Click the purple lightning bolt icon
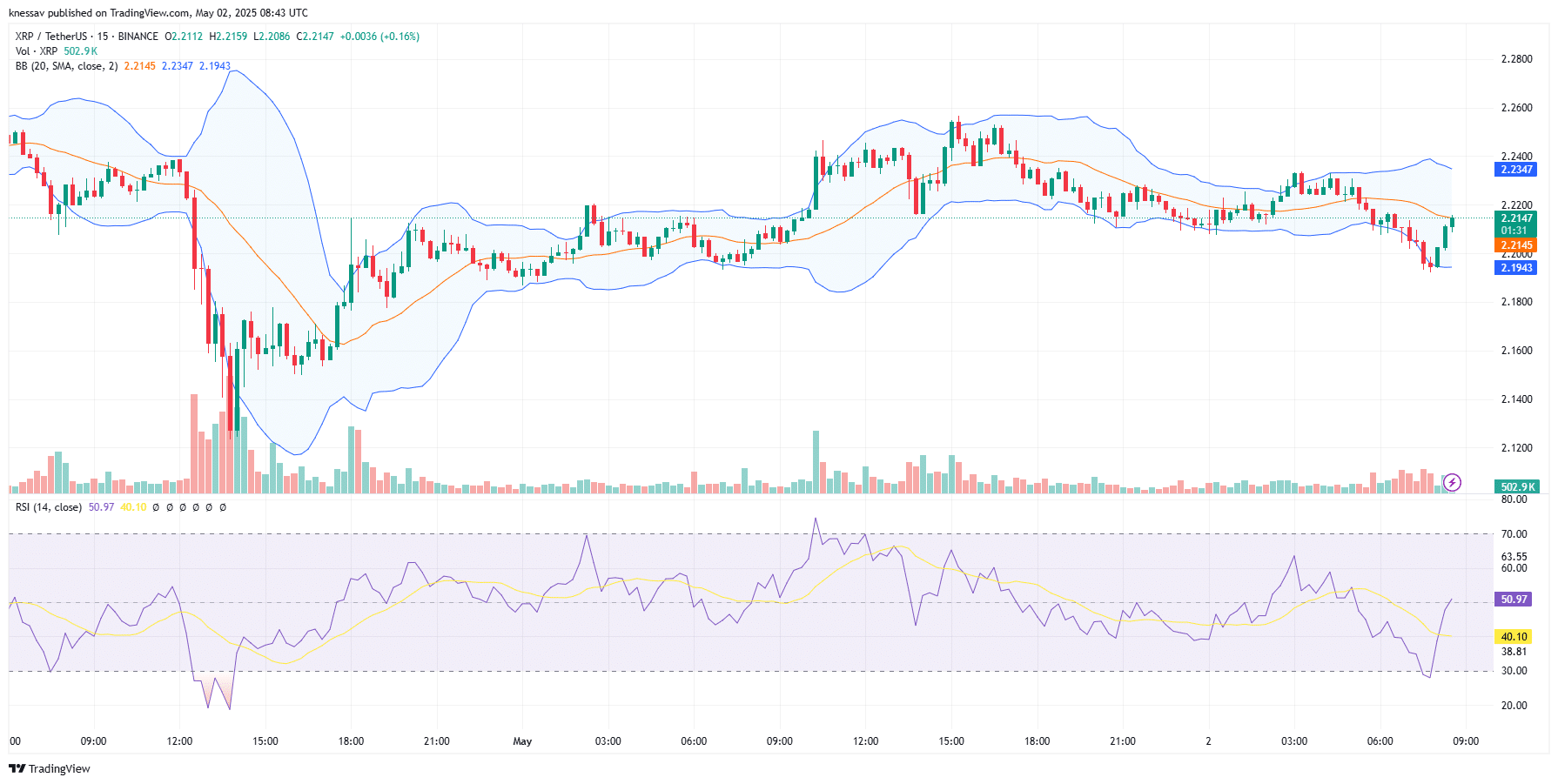This screenshot has width=1558, height=784. tap(1452, 482)
